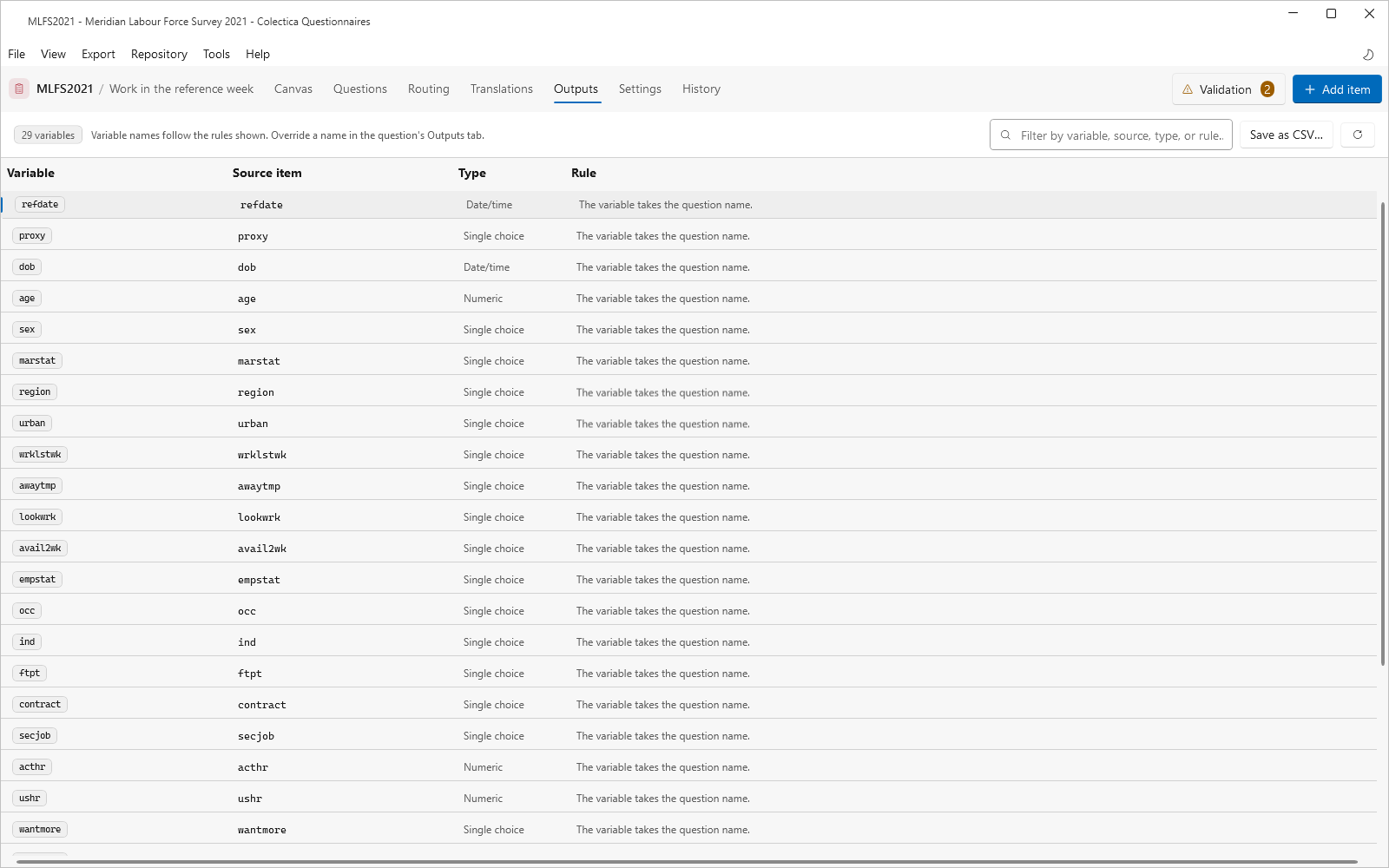Select the ind variable chip

point(27,642)
